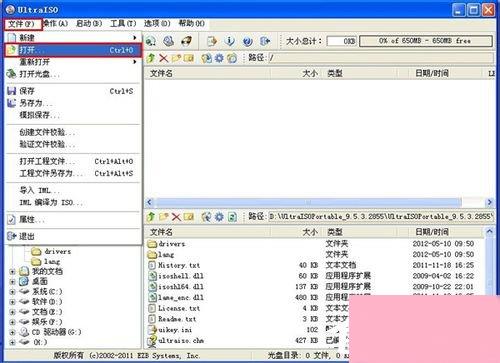Select isoshell.dll in the file list
This screenshot has width=500, height=363.
[x=176, y=276]
